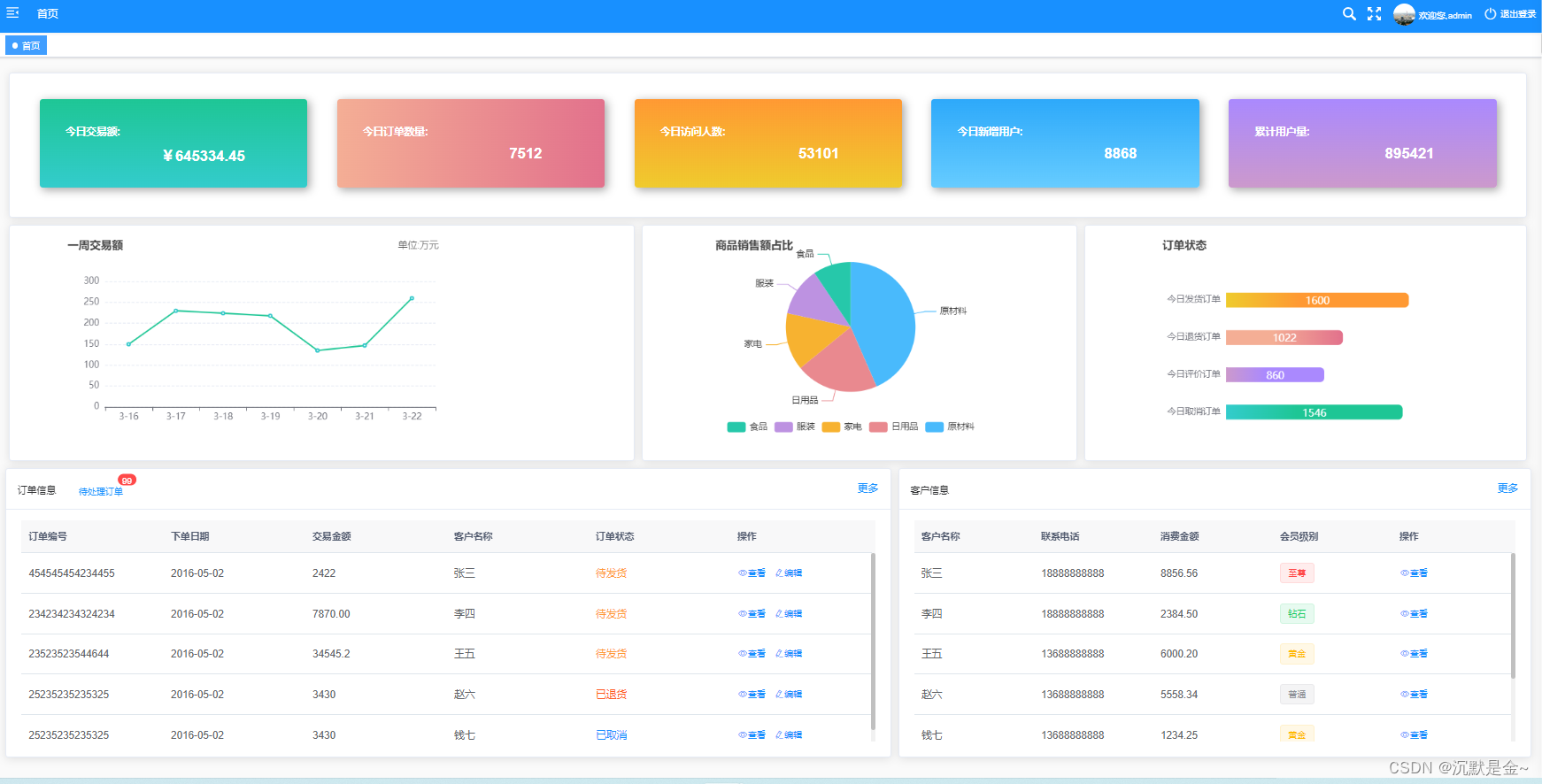The height and width of the screenshot is (784, 1542).
Task: Click 张三's 至尊 membership tag
Action: [1297, 573]
